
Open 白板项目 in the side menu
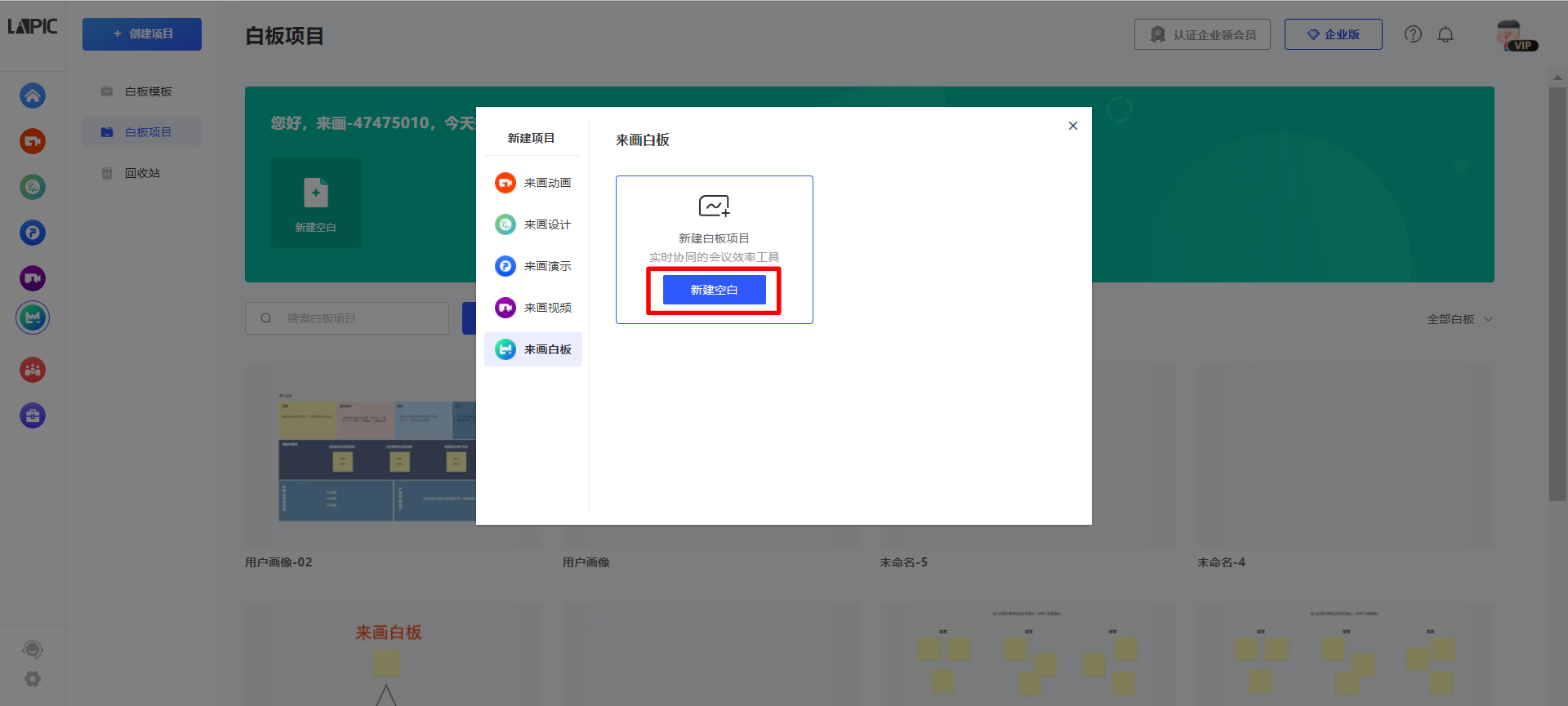142,132
